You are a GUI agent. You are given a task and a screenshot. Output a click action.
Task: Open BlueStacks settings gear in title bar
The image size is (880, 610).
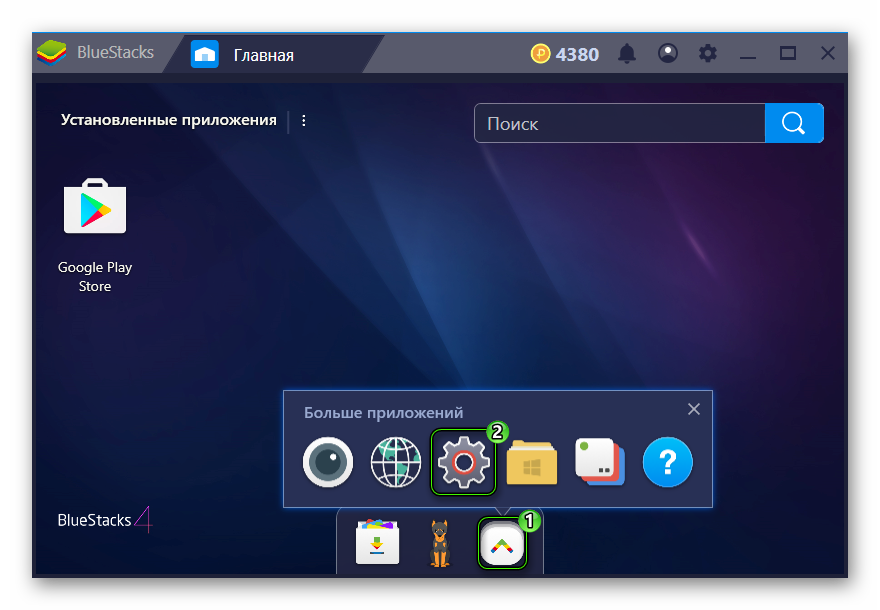tap(708, 53)
